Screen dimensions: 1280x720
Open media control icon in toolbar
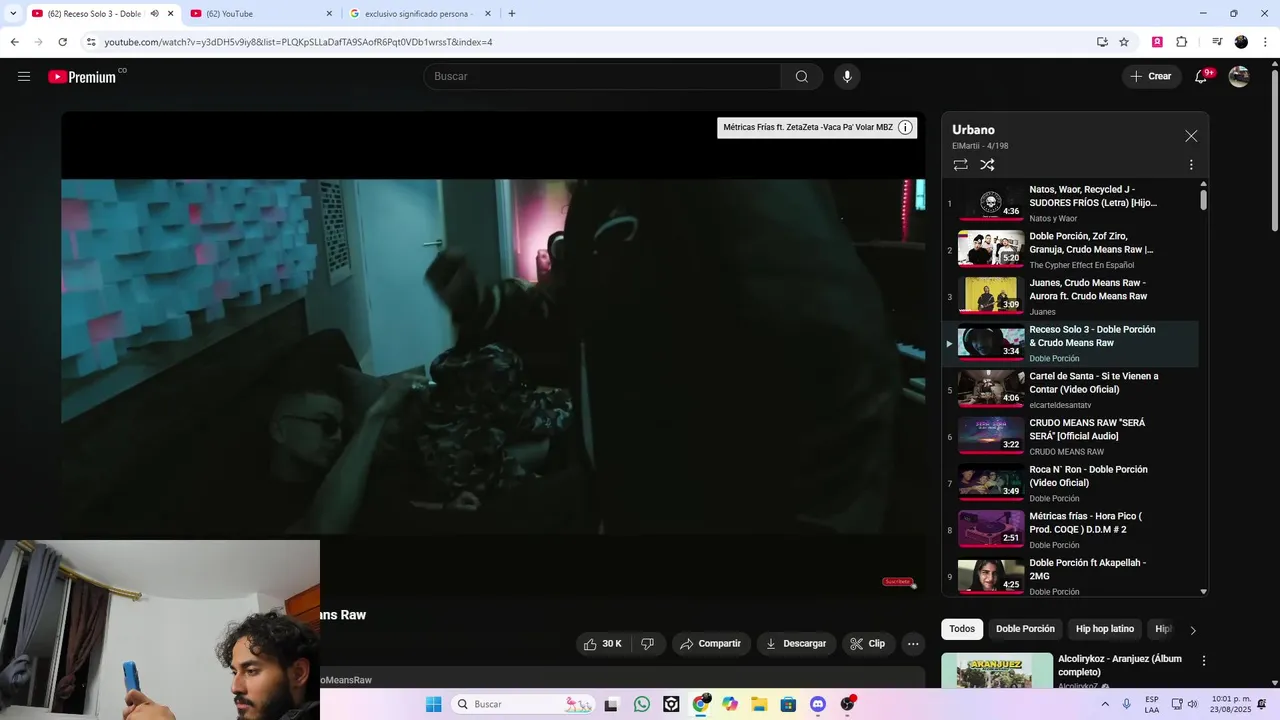point(1217,42)
